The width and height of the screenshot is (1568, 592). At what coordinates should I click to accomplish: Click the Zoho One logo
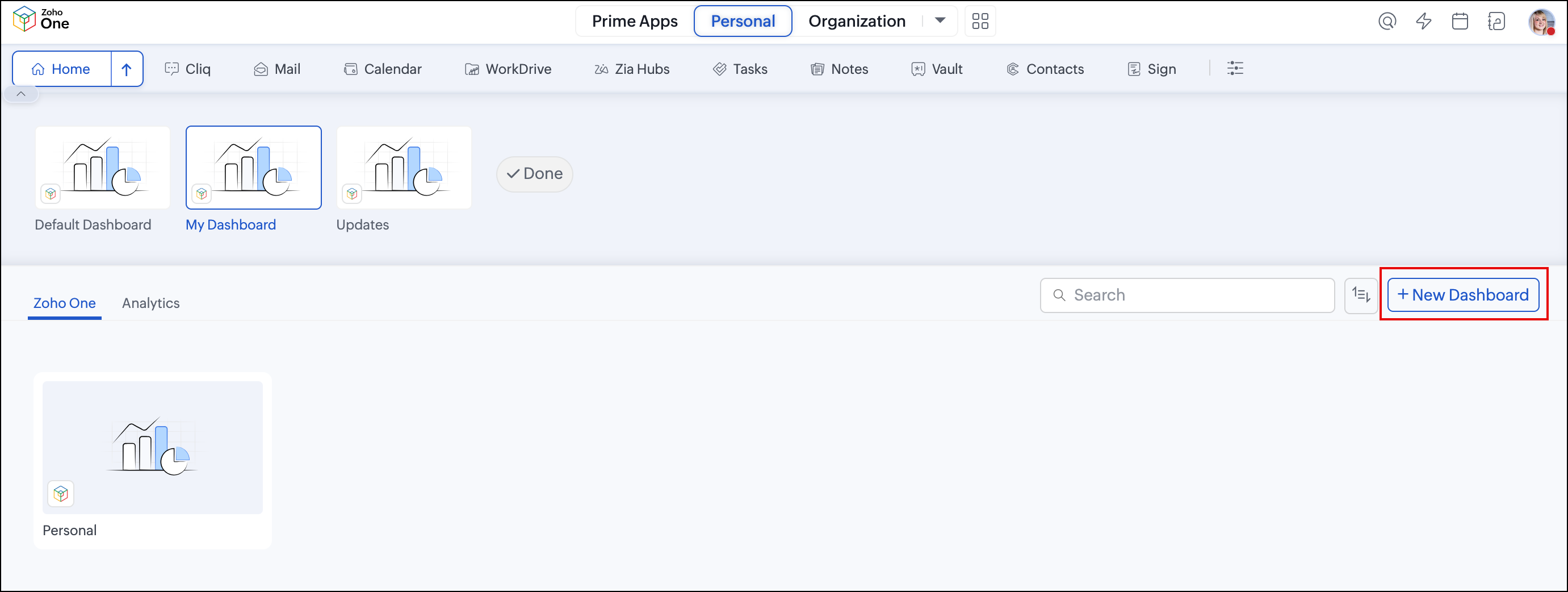41,19
